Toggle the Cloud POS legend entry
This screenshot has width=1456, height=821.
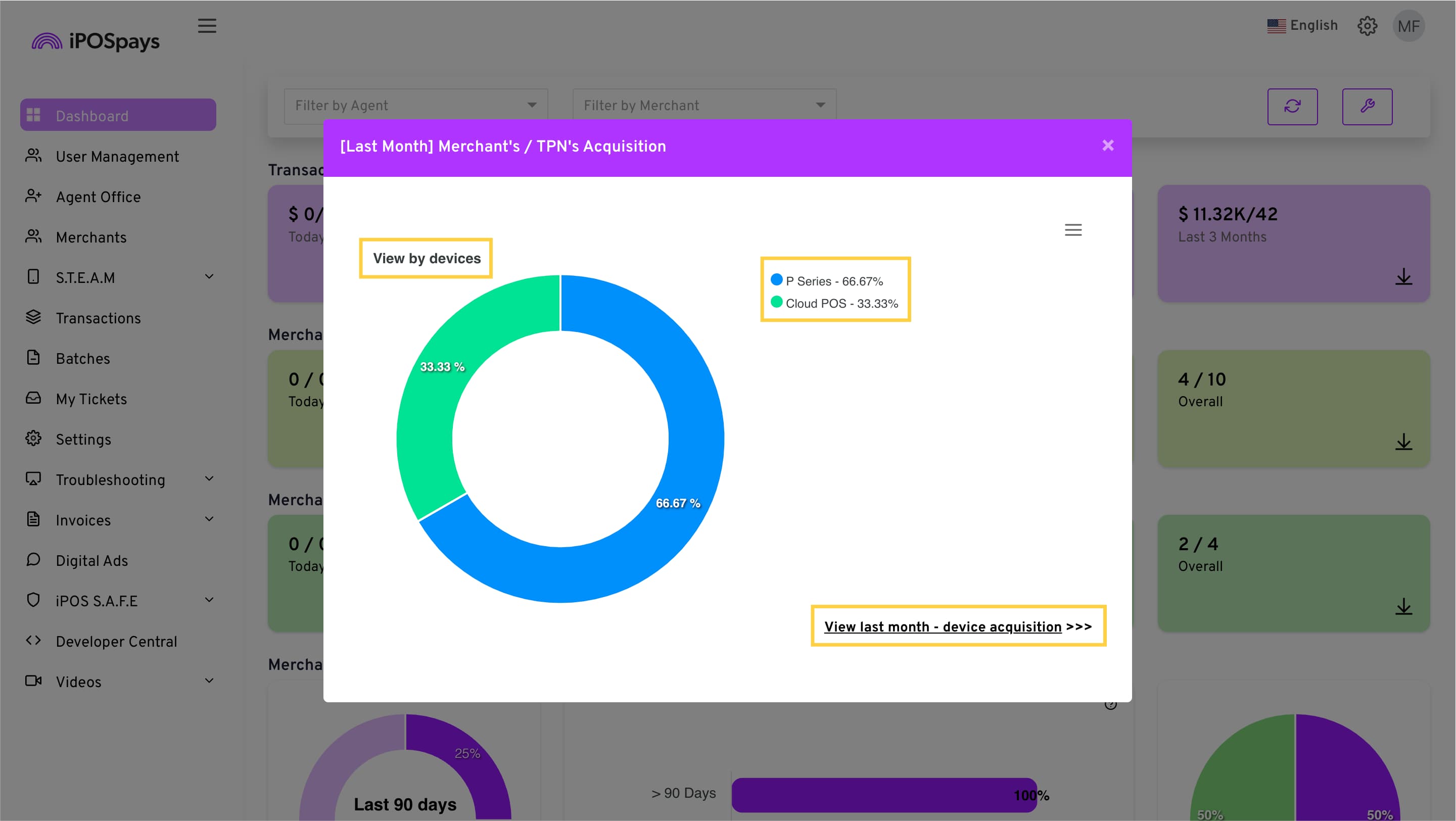coord(834,303)
